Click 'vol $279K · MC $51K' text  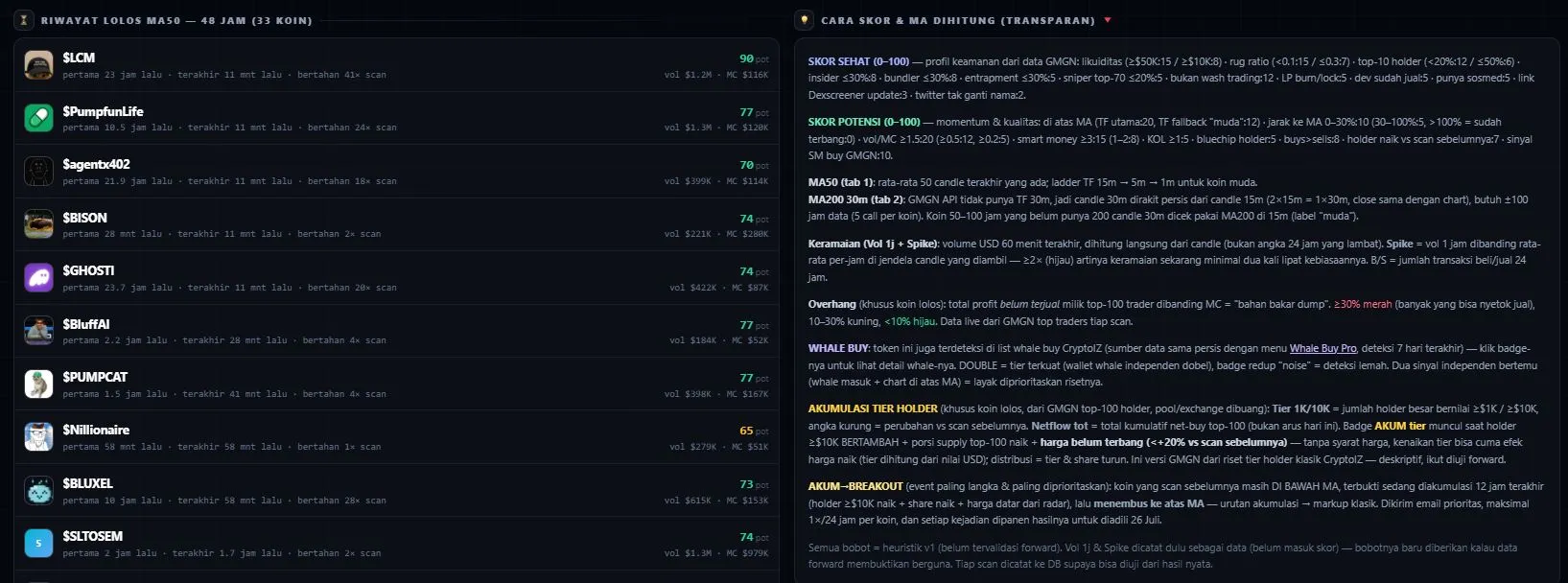click(x=719, y=447)
